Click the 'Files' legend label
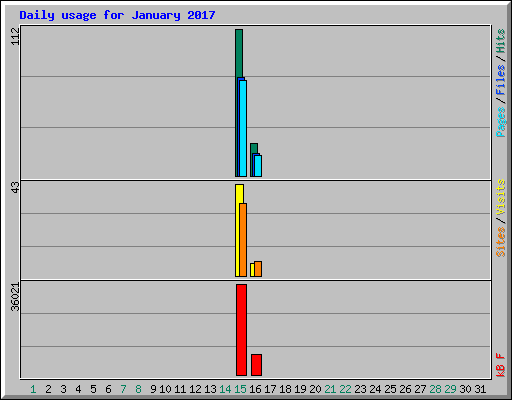This screenshot has height=400, width=512. [x=500, y=80]
